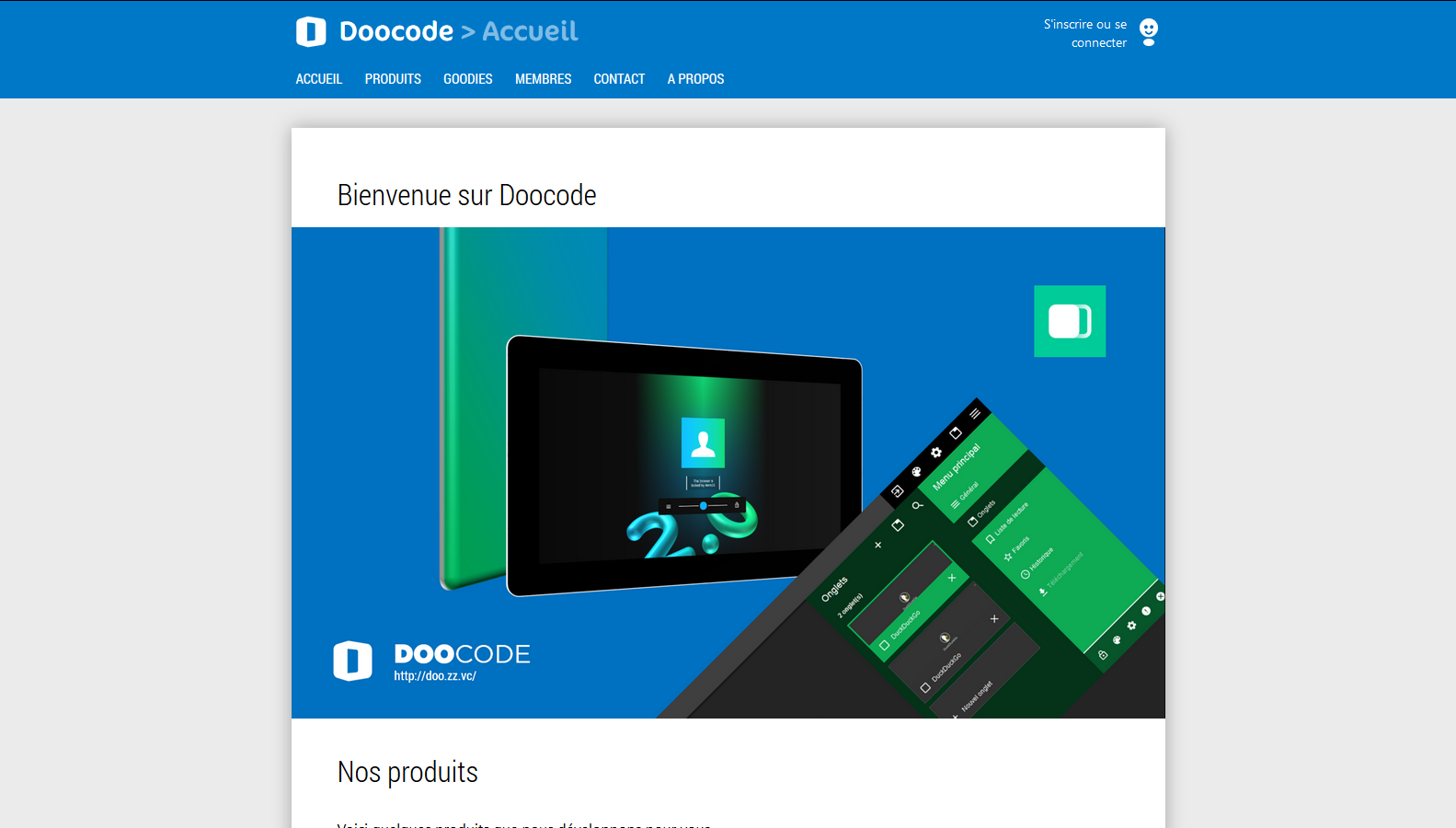This screenshot has width=1456, height=828.
Task: Click the smiley user account icon
Action: [x=1149, y=32]
